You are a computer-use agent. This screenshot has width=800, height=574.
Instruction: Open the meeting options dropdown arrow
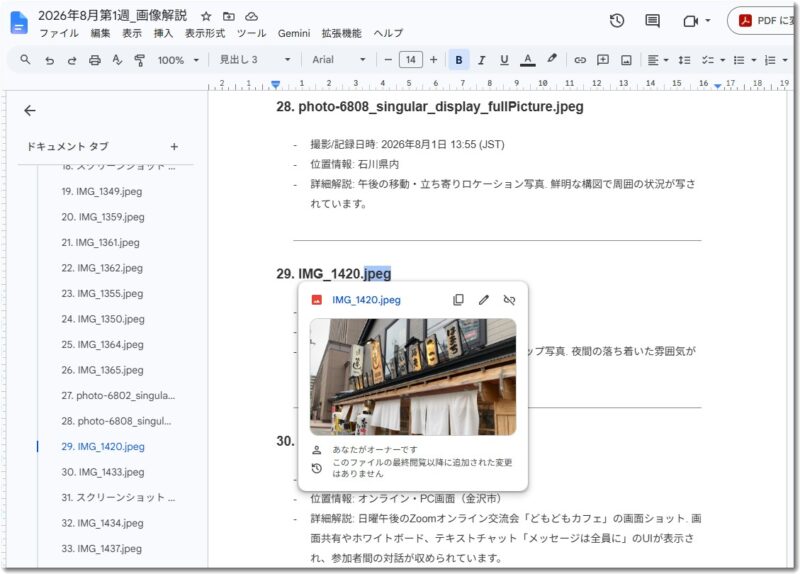[708, 21]
